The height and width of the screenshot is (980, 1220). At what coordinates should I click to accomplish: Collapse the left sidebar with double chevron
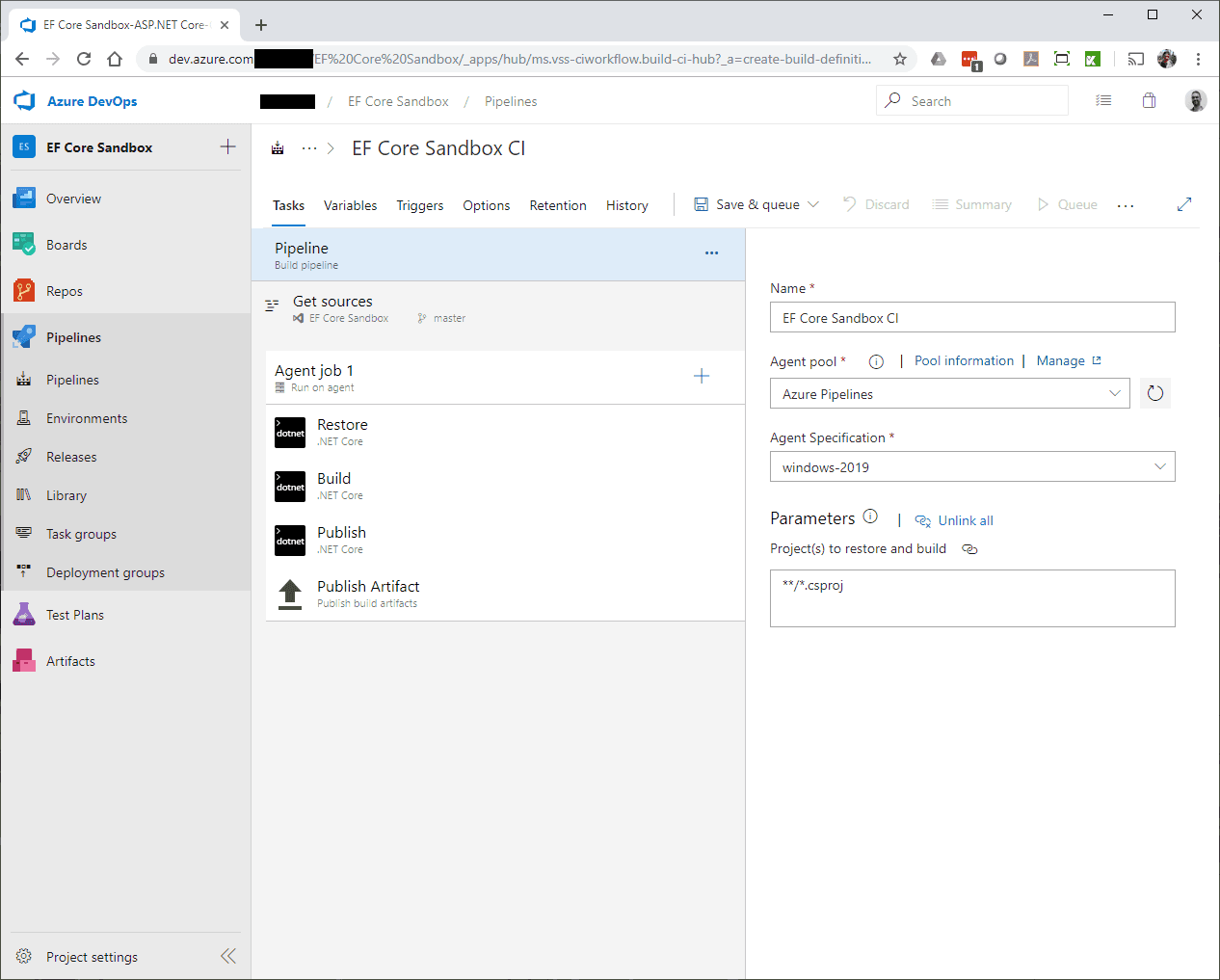[228, 956]
